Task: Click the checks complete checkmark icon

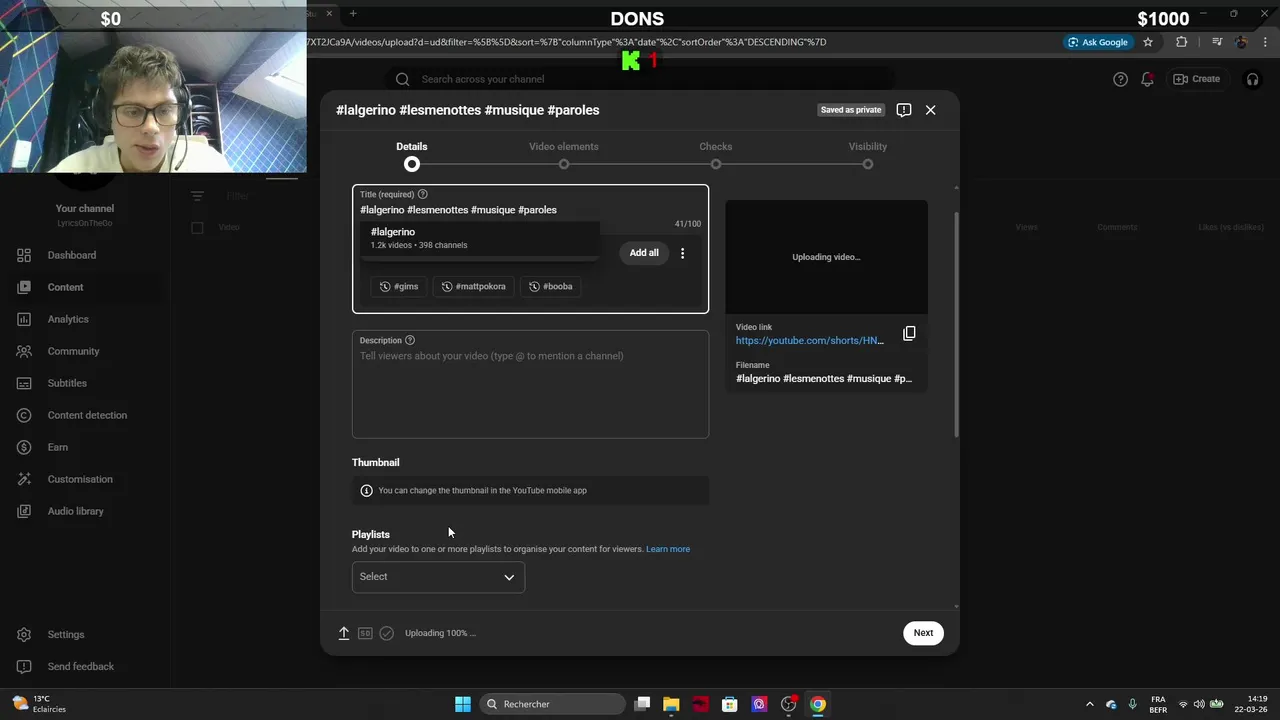Action: pyautogui.click(x=386, y=633)
